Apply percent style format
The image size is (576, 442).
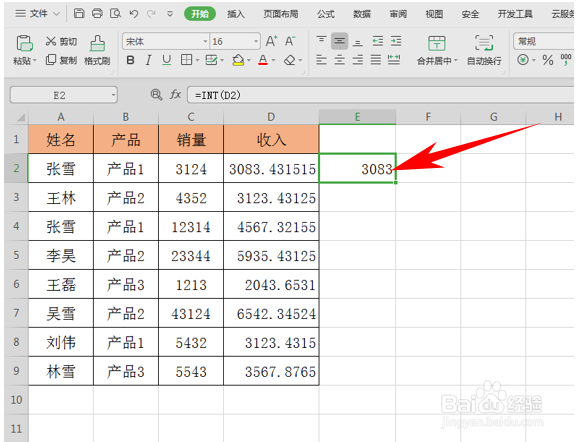click(x=547, y=60)
